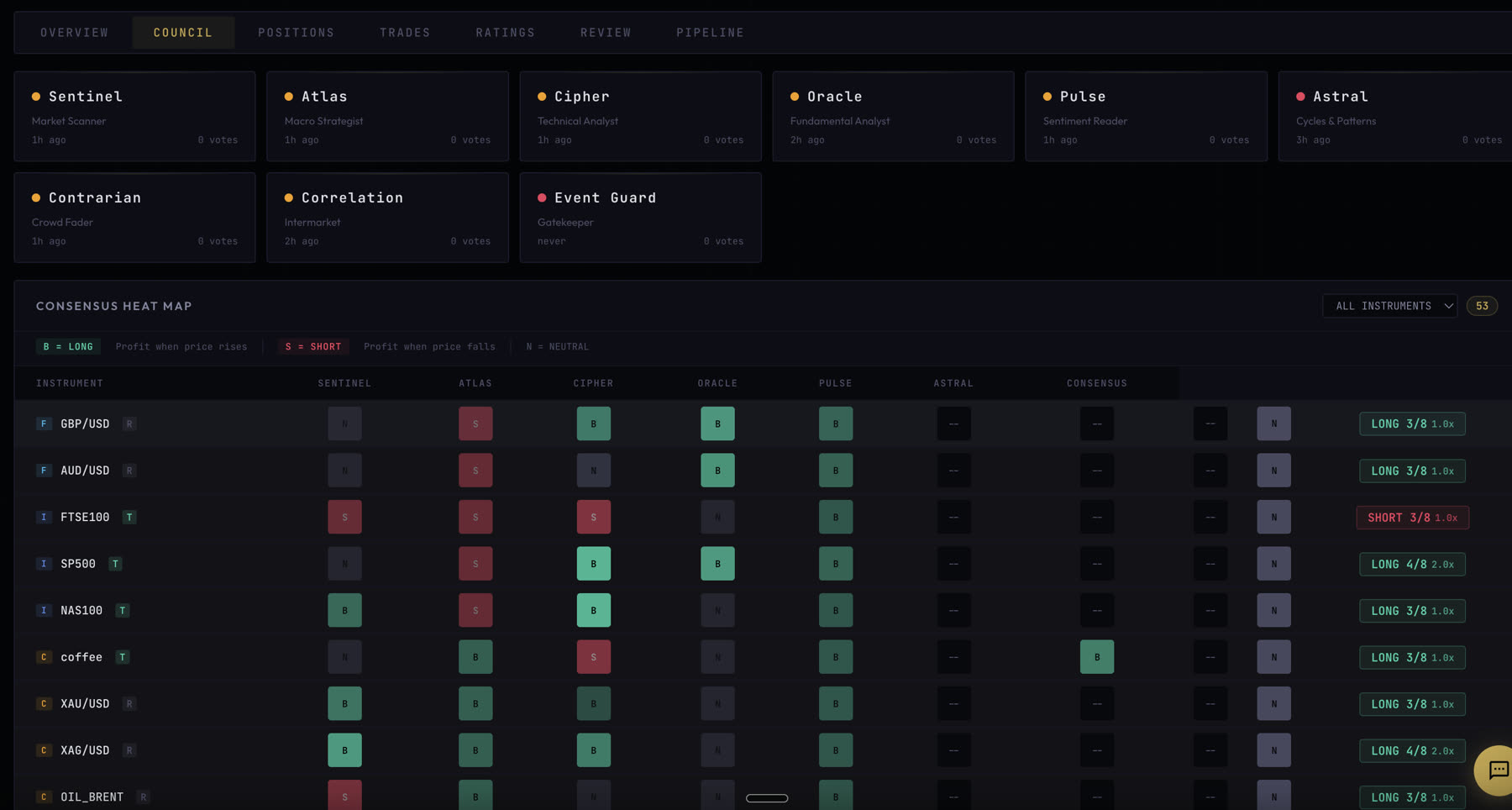Open the Sentinel agent card
Screen dimensions: 1512x810
point(134,116)
